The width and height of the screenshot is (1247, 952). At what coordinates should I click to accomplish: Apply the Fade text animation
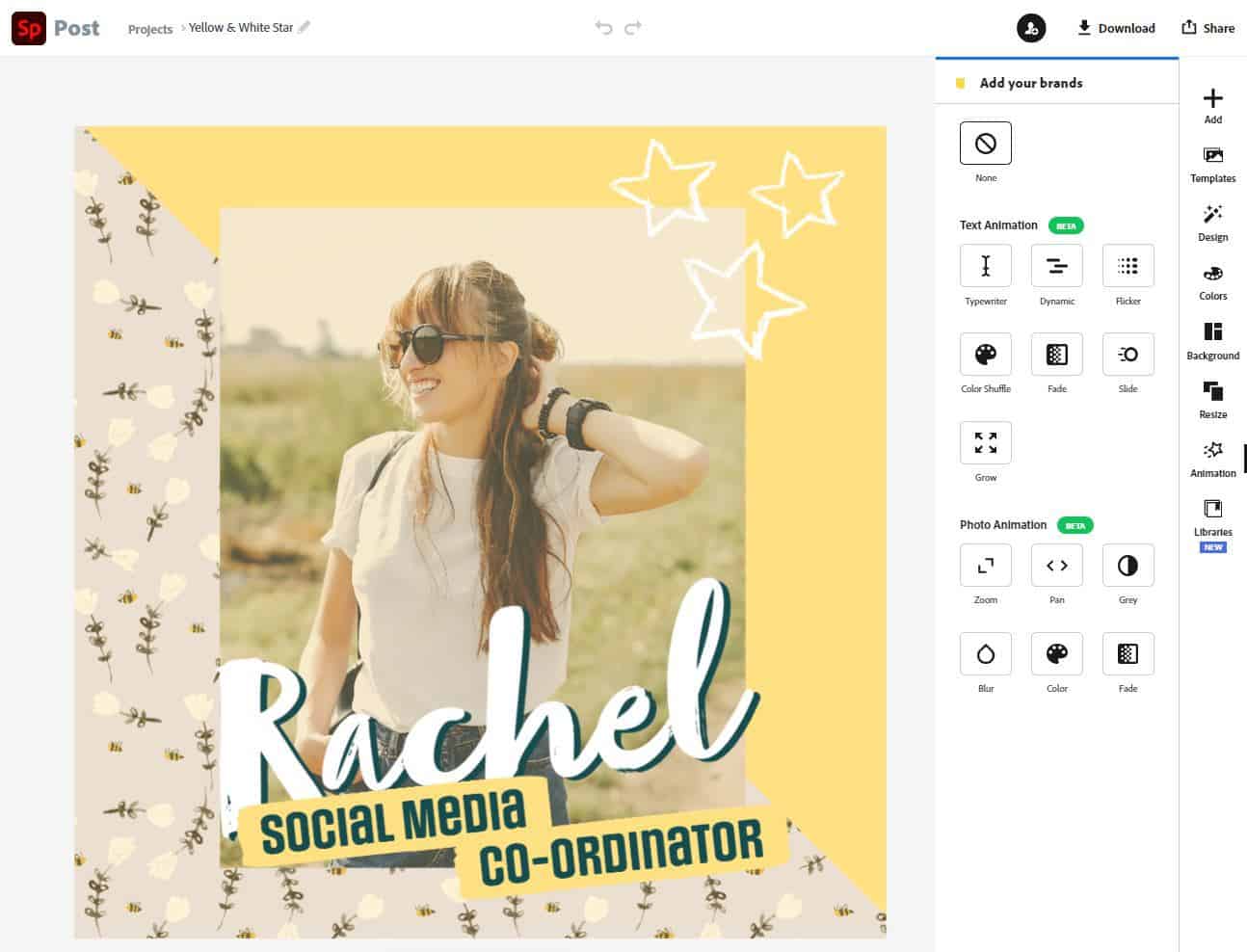[1056, 355]
